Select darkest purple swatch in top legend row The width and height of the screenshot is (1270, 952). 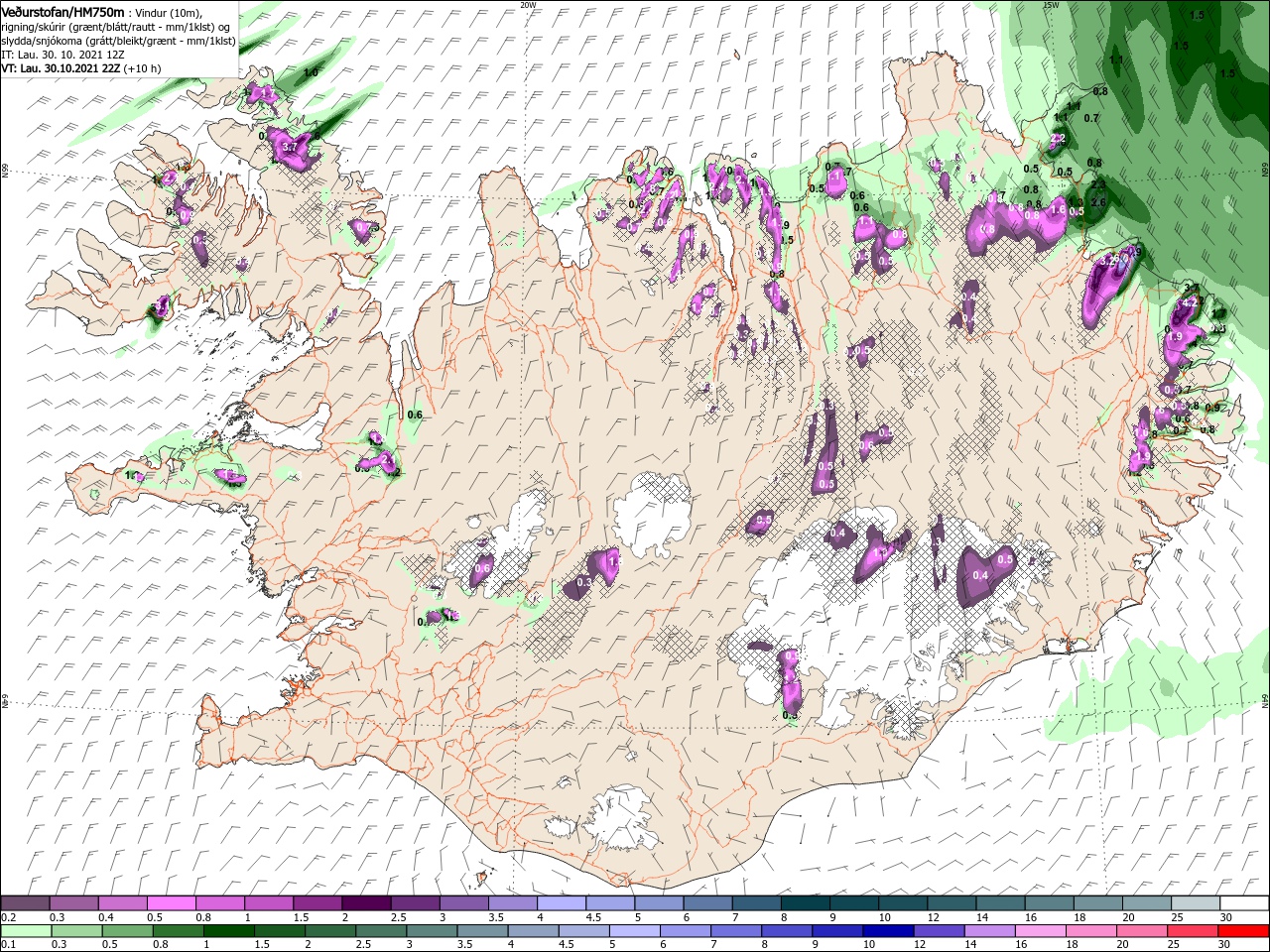367,903
